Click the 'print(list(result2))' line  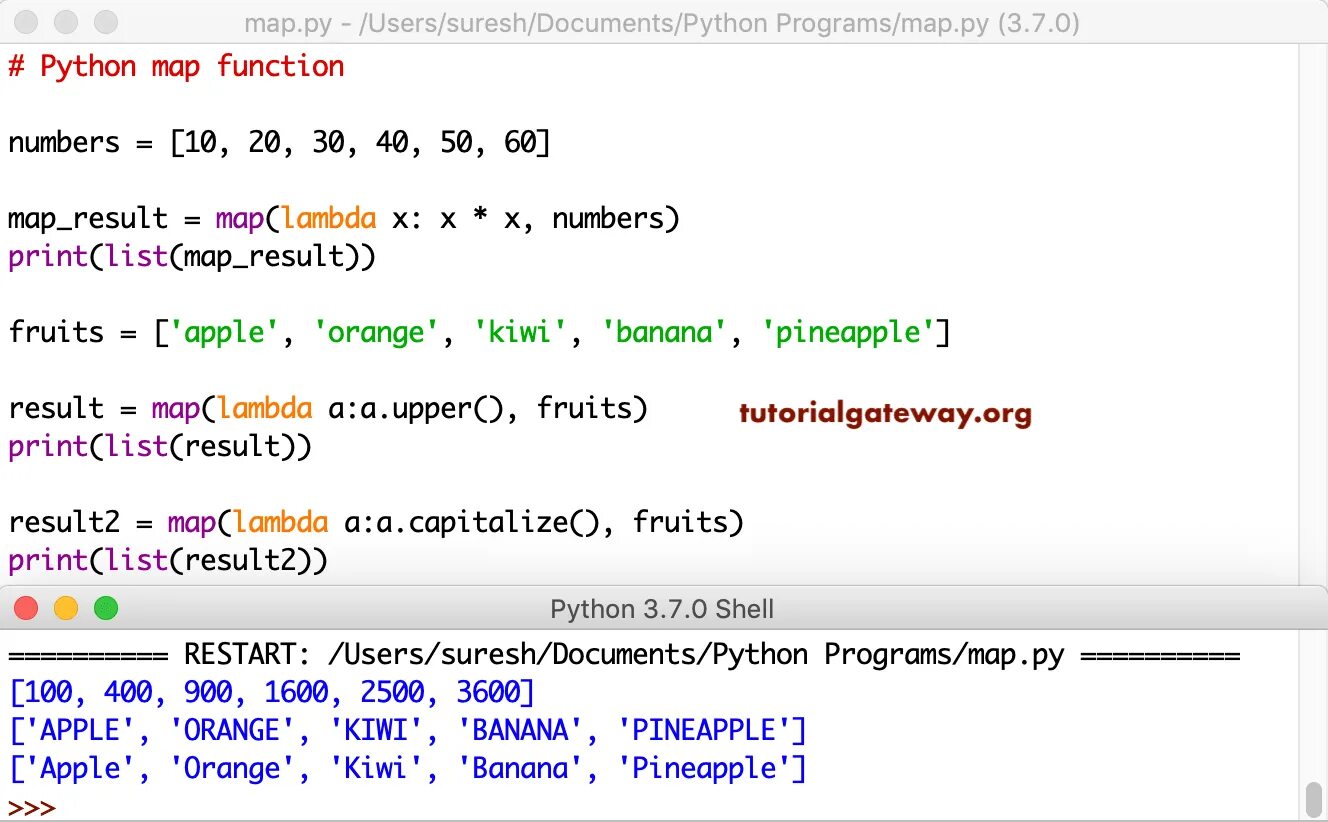point(168,561)
